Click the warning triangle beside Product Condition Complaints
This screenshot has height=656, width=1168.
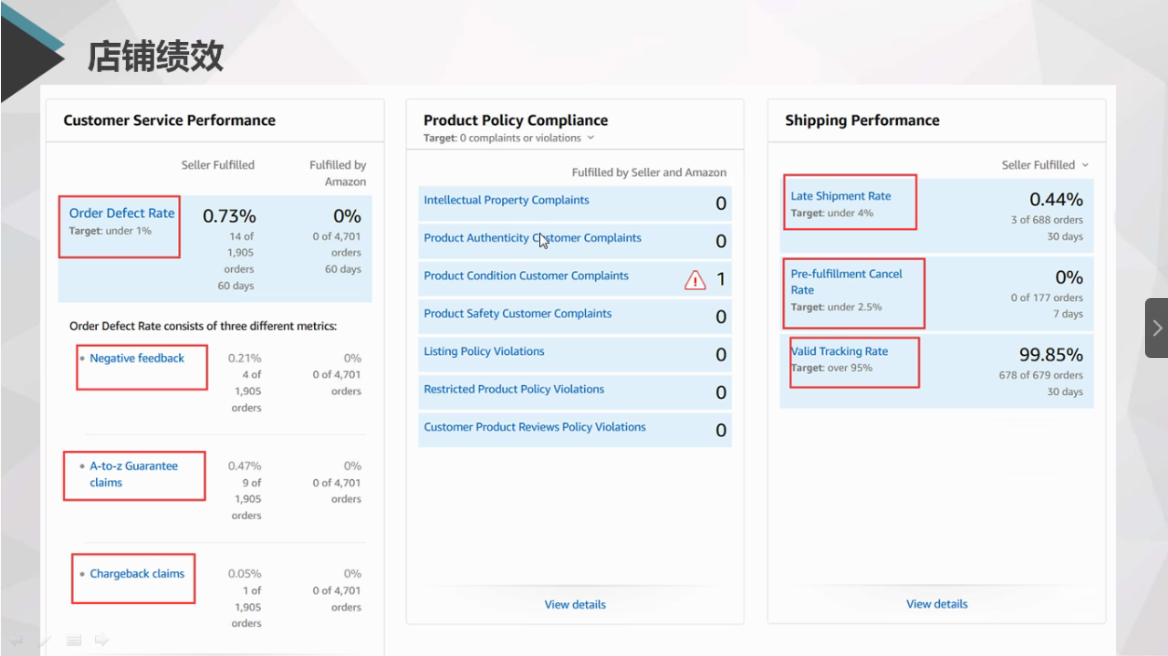695,280
